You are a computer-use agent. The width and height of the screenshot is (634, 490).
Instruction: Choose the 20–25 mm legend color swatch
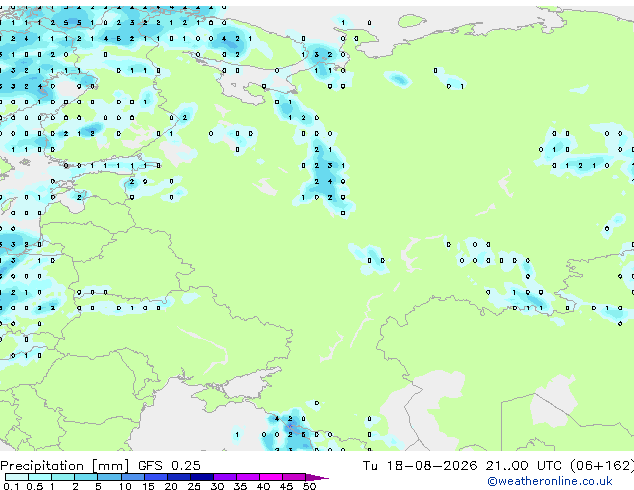click(x=179, y=477)
